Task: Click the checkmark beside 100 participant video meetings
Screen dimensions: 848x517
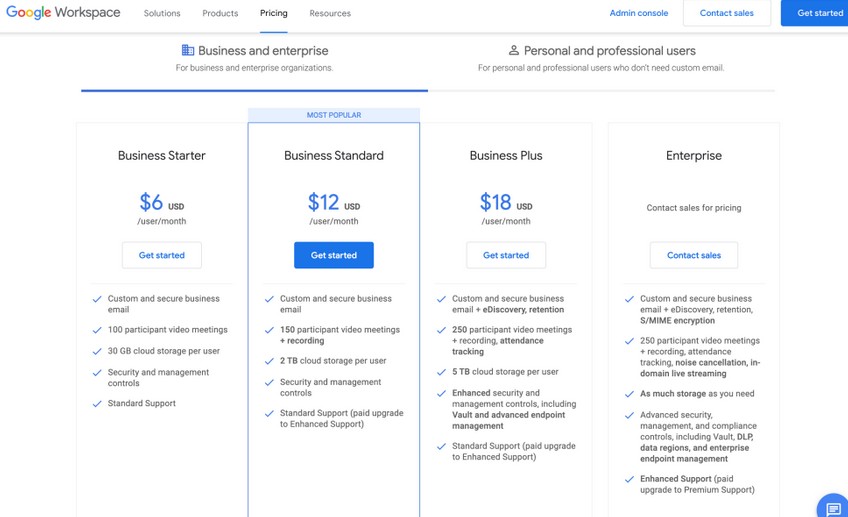Action: click(x=97, y=330)
